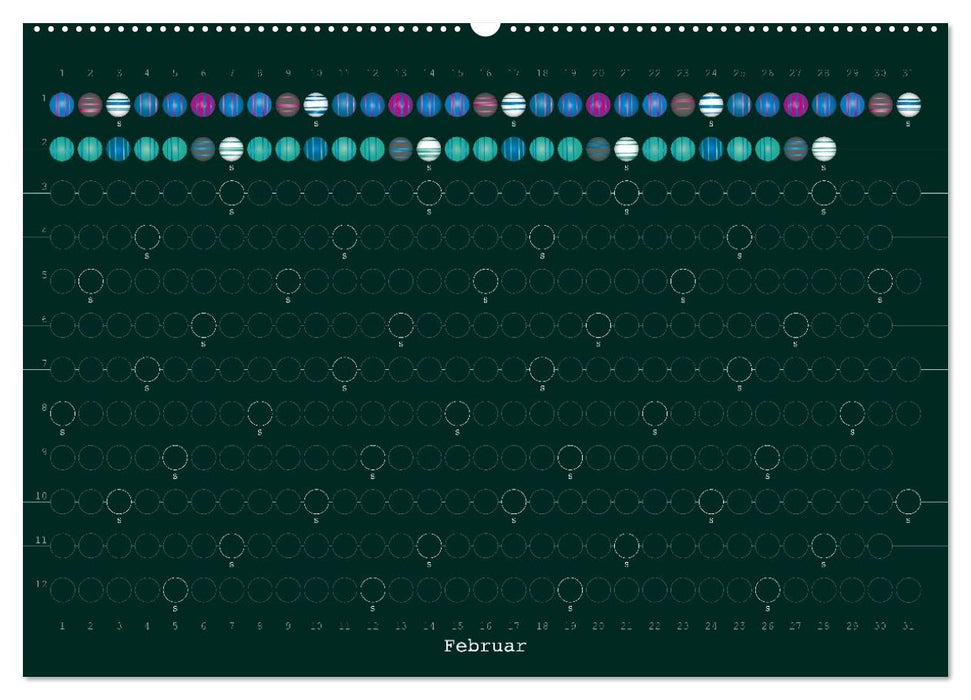Select the teal ball for day 1 in row 2
This screenshot has width=971, height=700.
62,149
